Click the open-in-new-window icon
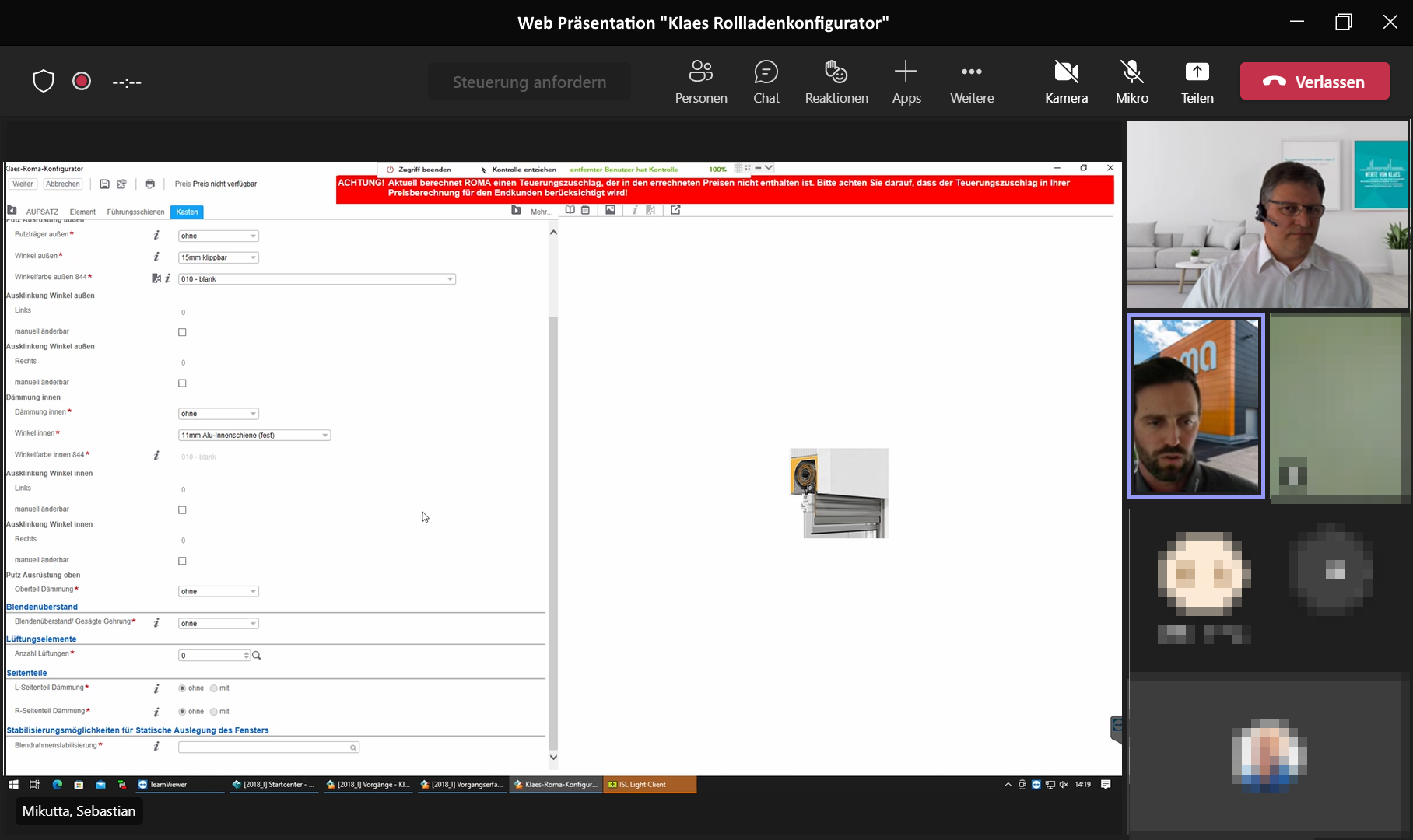Screen dimensions: 1413x840 [675, 210]
